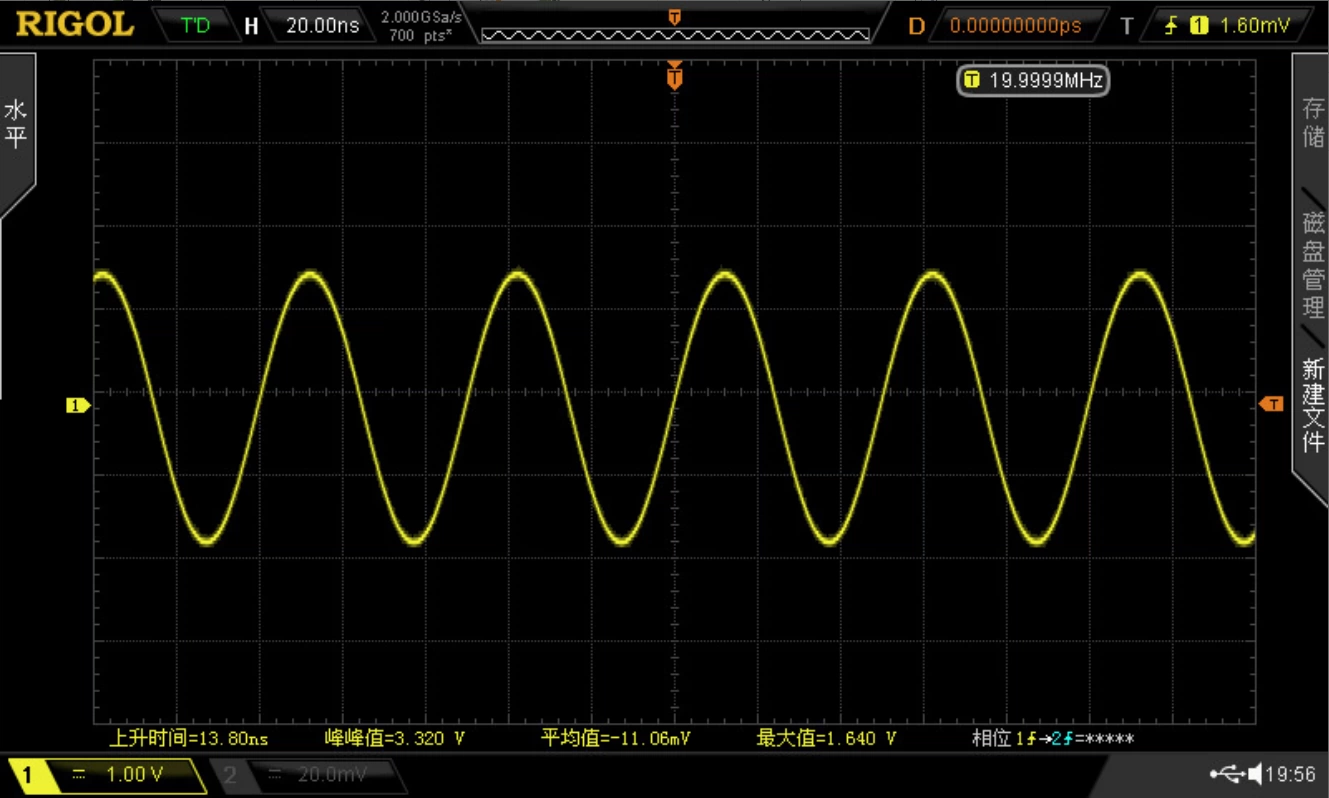Click the horizontal timebase H label
The width and height of the screenshot is (1329, 798).
pos(252,26)
